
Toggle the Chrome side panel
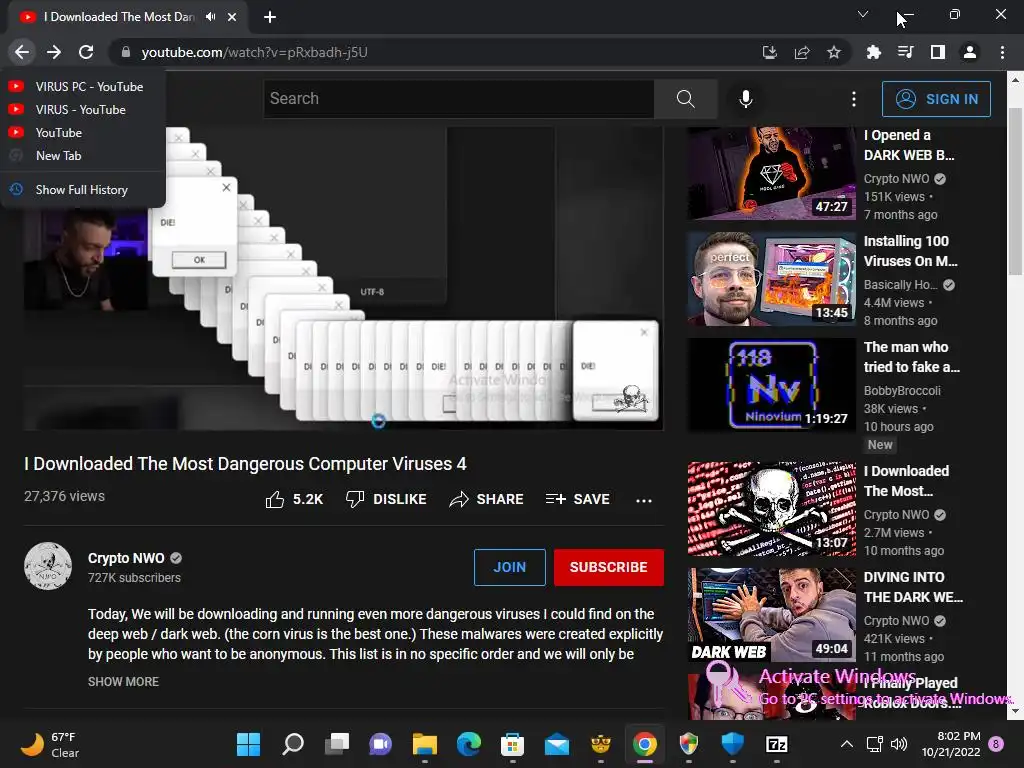(x=938, y=52)
